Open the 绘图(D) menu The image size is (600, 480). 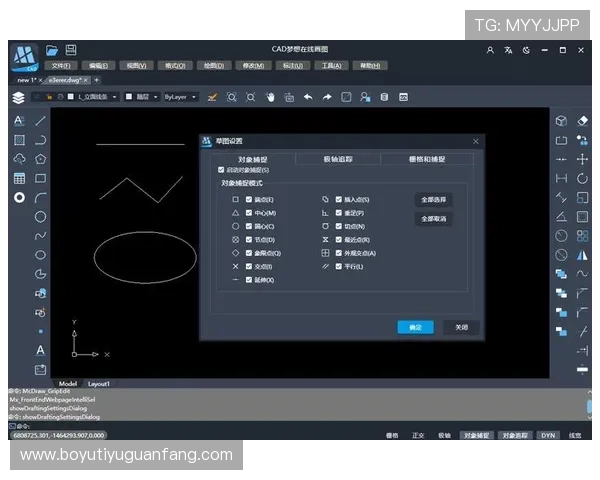214,66
